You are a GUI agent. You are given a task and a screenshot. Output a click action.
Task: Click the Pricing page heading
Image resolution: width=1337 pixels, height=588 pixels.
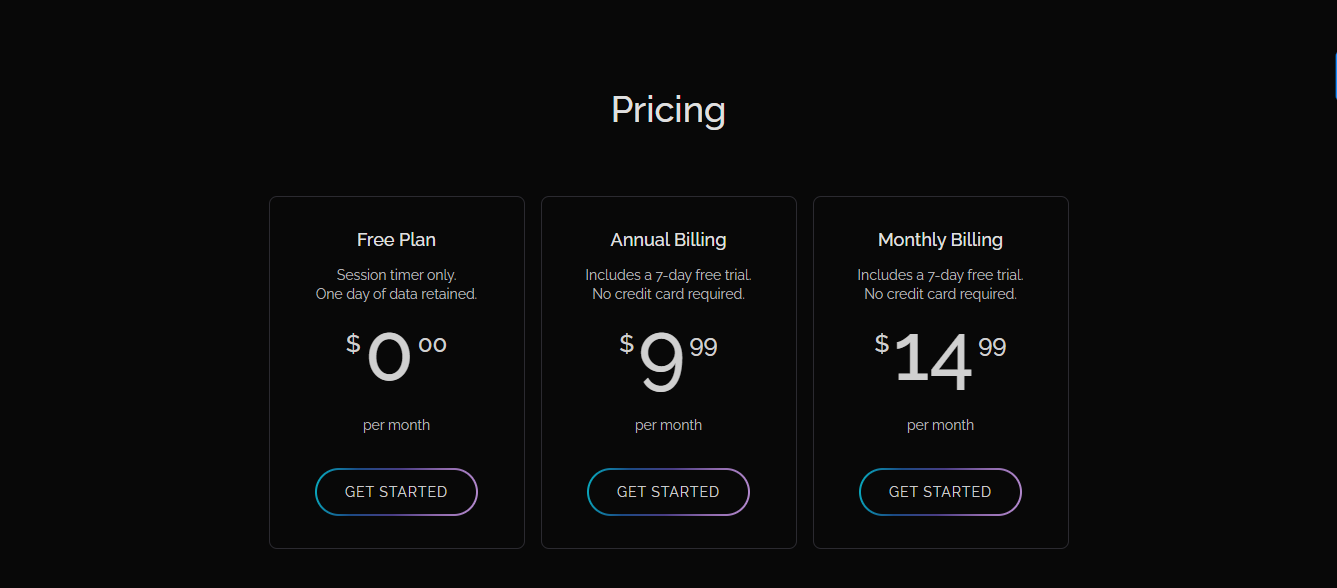click(x=668, y=109)
